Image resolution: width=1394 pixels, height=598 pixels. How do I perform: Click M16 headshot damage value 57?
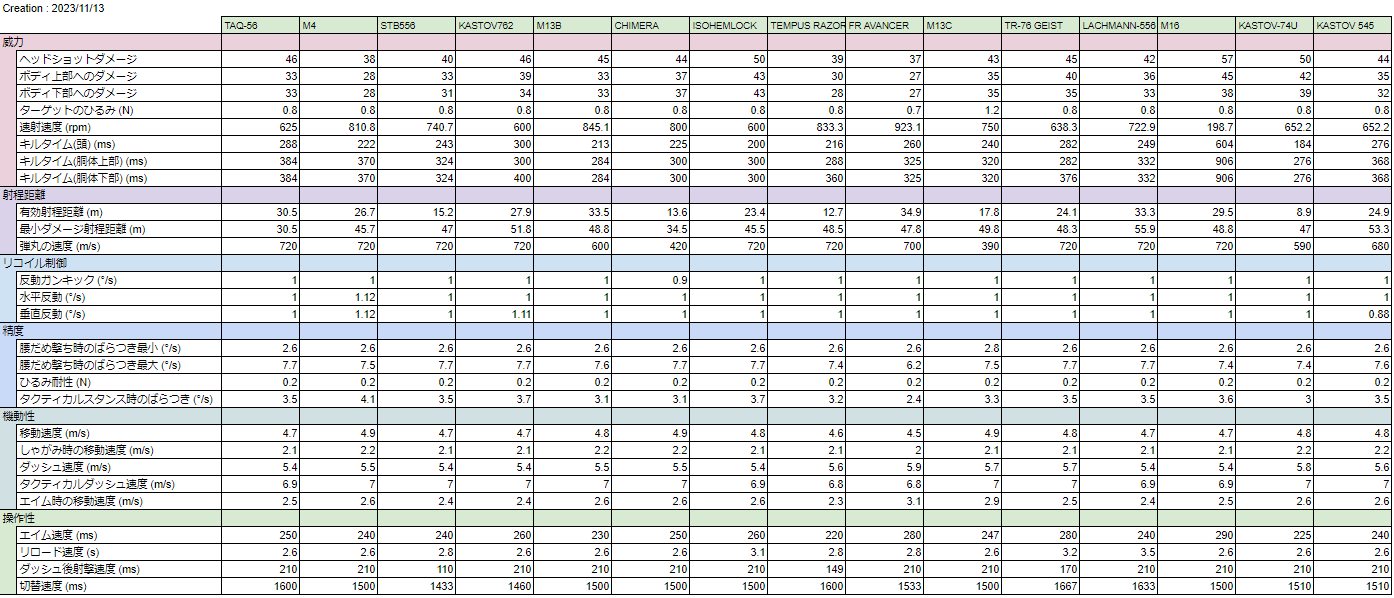point(1196,60)
